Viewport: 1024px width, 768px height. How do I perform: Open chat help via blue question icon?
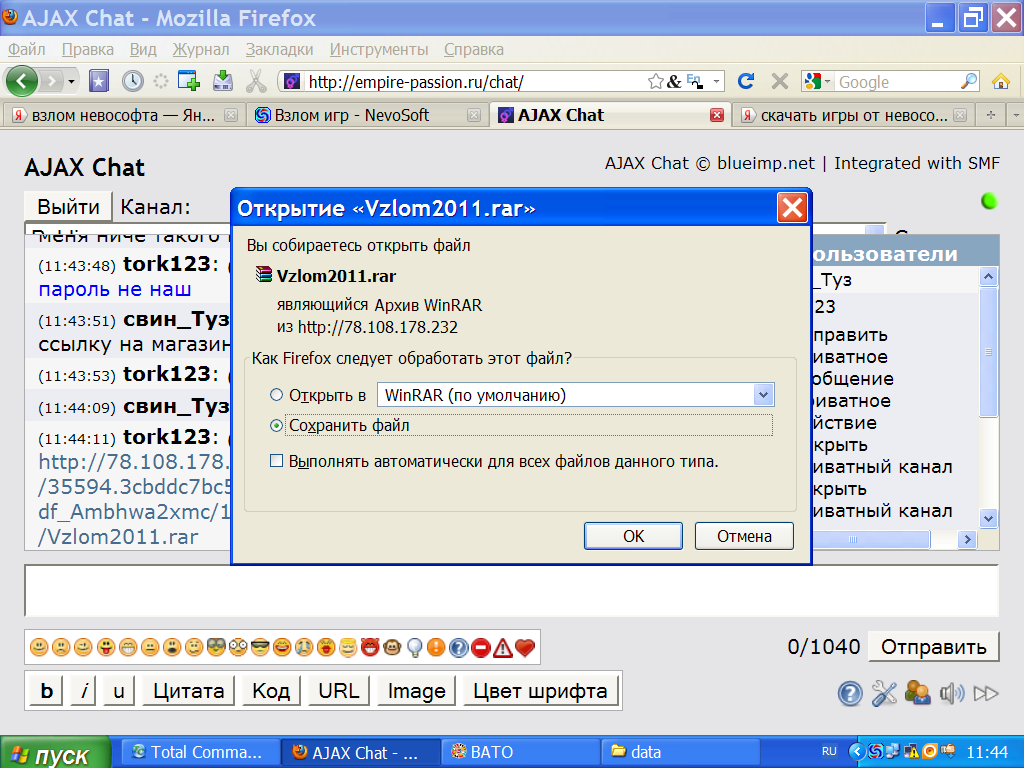850,694
